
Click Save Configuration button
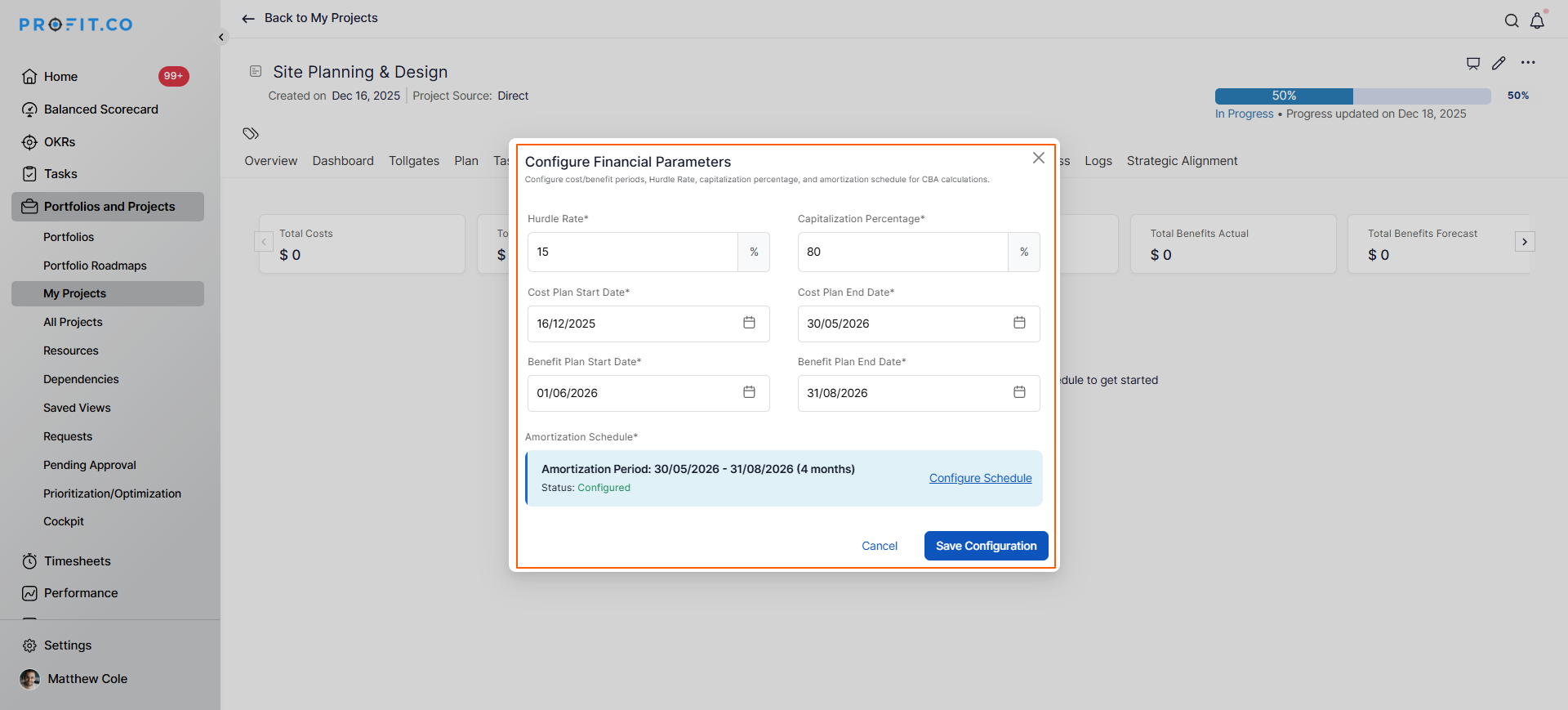point(986,546)
